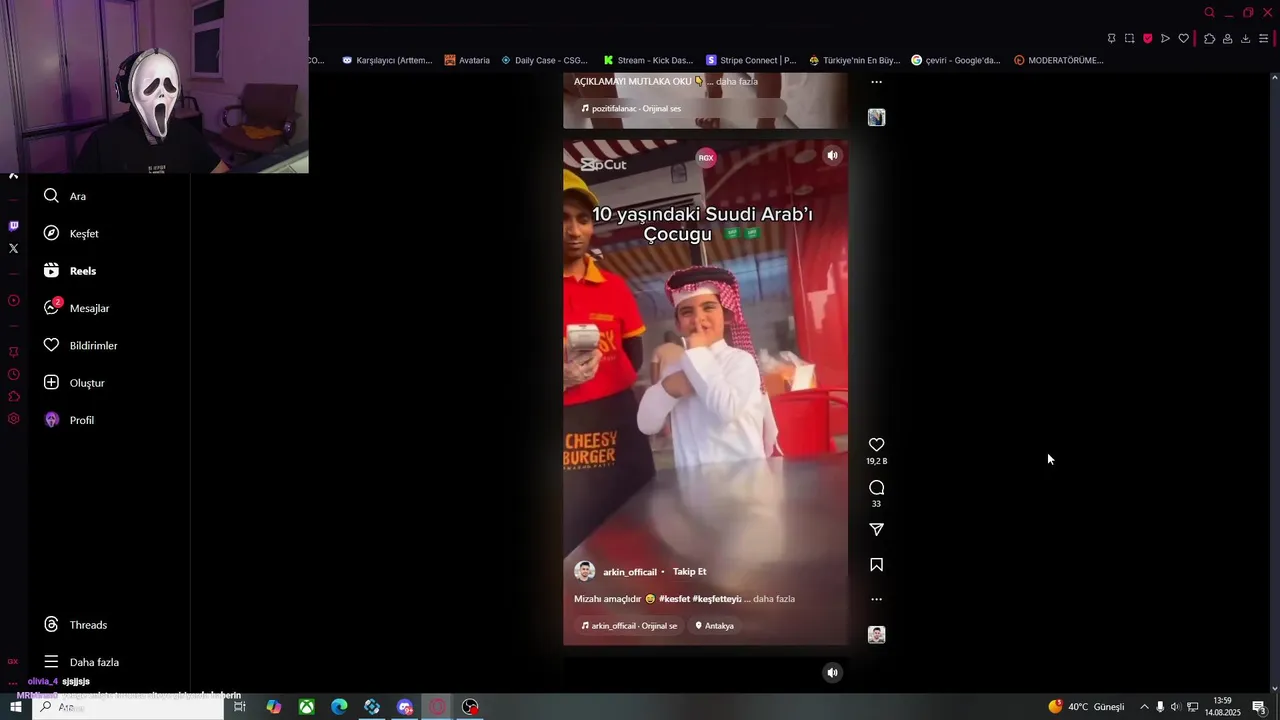Click the #kesfet hashtag
Viewport: 1280px width, 720px height.
click(x=674, y=599)
